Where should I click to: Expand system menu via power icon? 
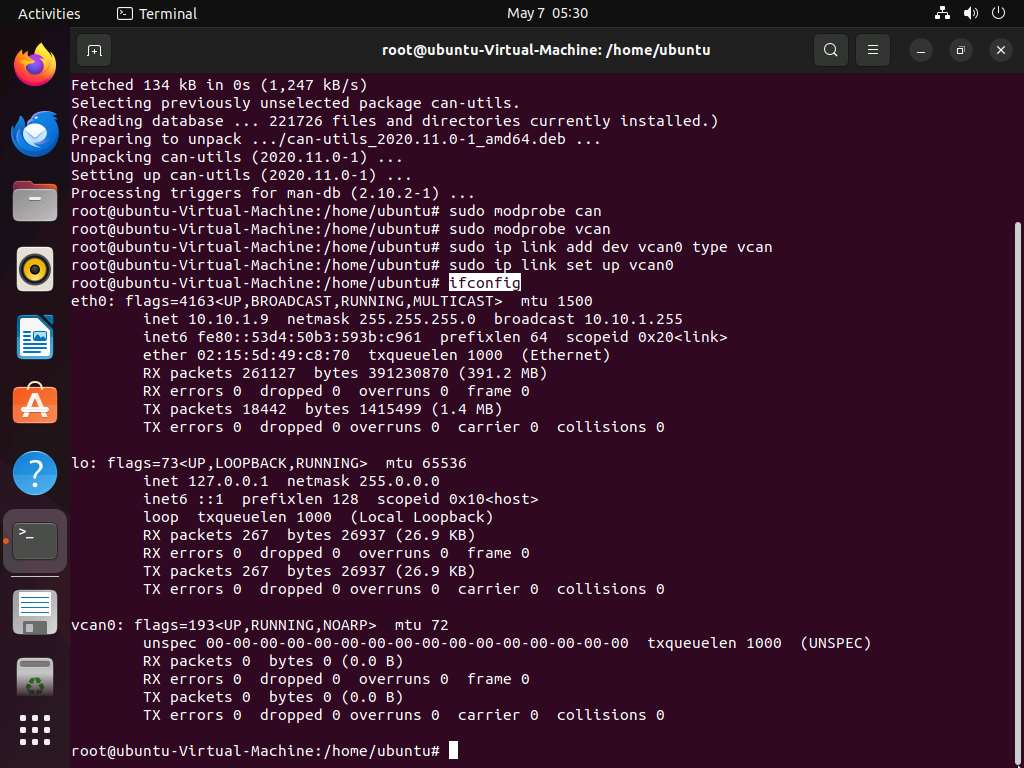(x=998, y=13)
